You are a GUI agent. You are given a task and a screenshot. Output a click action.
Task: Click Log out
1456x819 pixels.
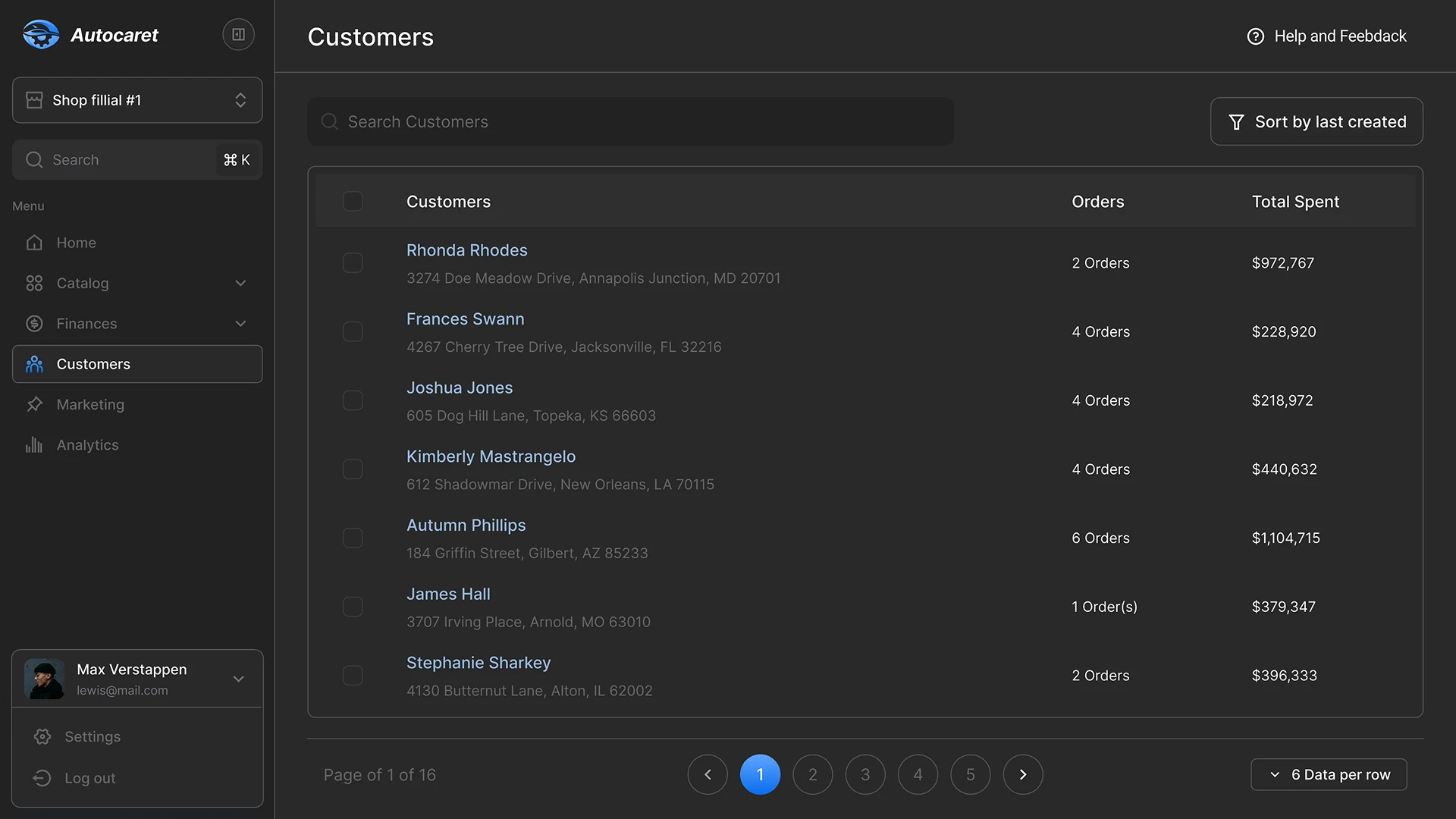[89, 777]
